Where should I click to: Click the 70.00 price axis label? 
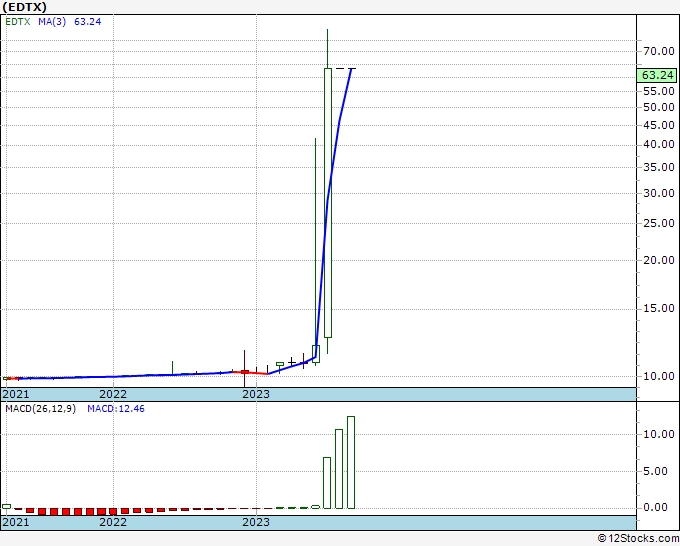point(659,51)
